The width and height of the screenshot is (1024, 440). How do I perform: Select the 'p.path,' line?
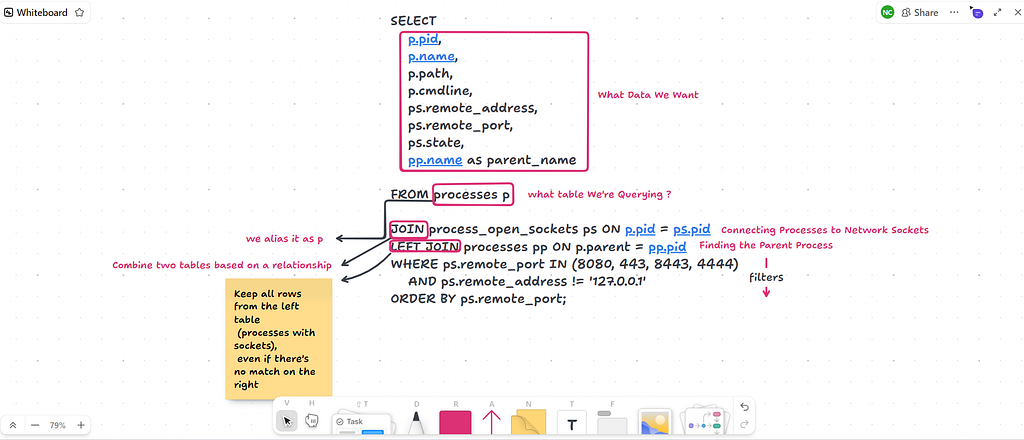click(430, 74)
